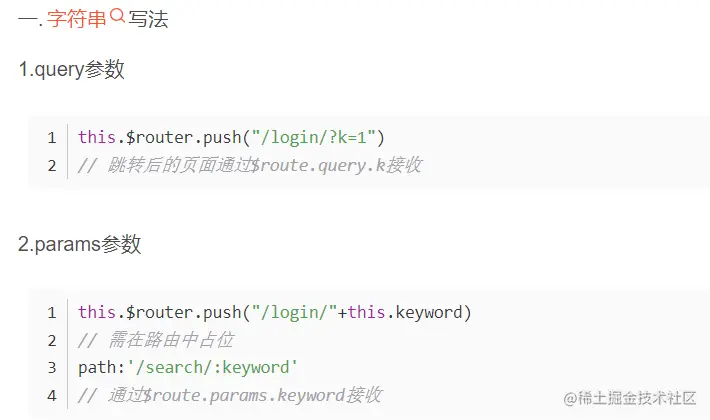Screen dimensions: 710x420
Task: Click line number 2 in query code block
Action: pos(52,166)
